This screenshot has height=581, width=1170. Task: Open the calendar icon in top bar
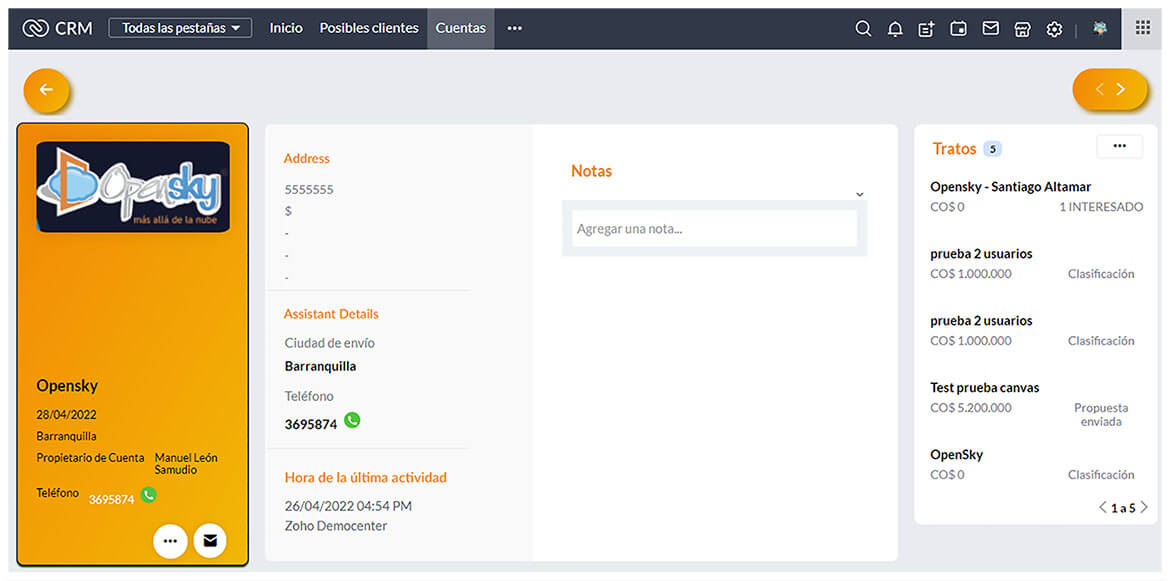958,28
